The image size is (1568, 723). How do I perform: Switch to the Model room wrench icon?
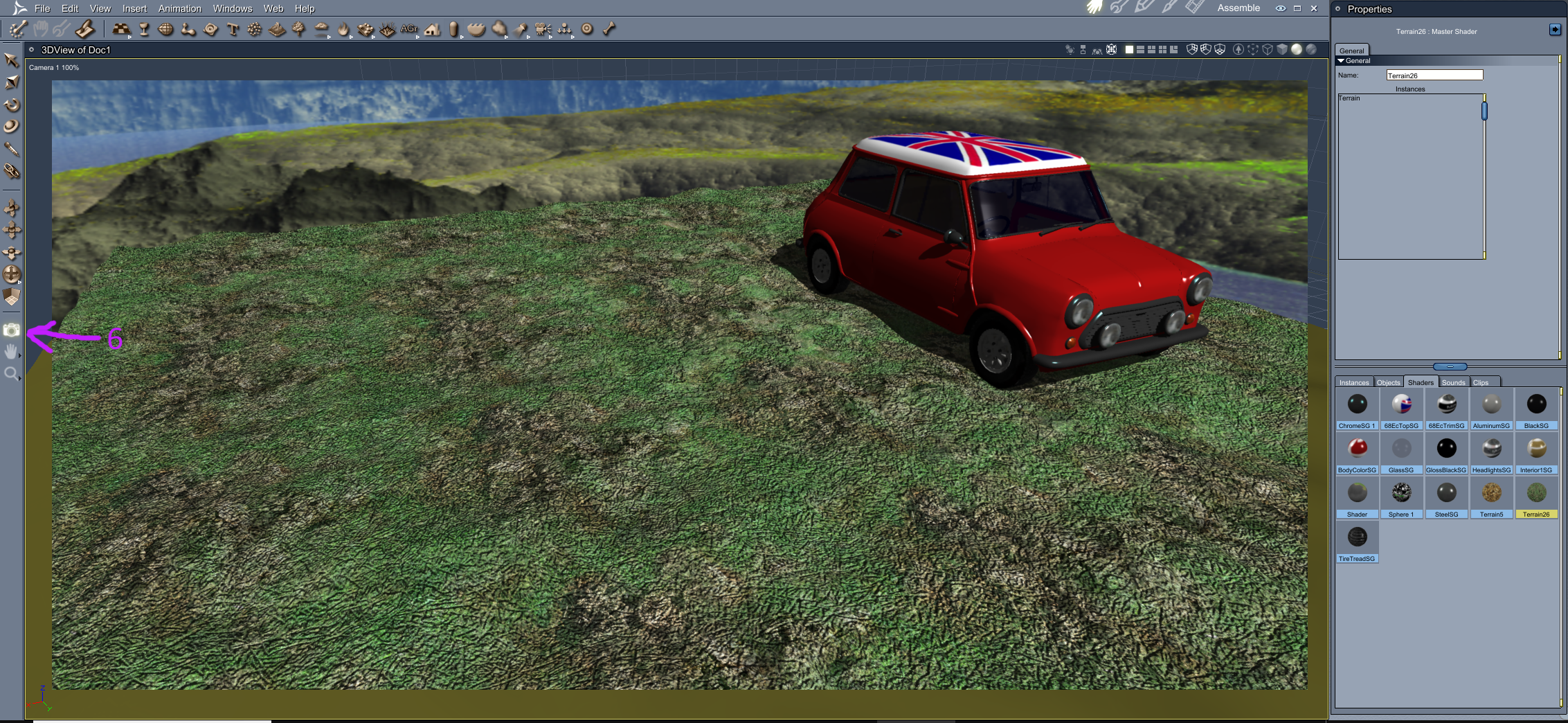coord(1119,8)
